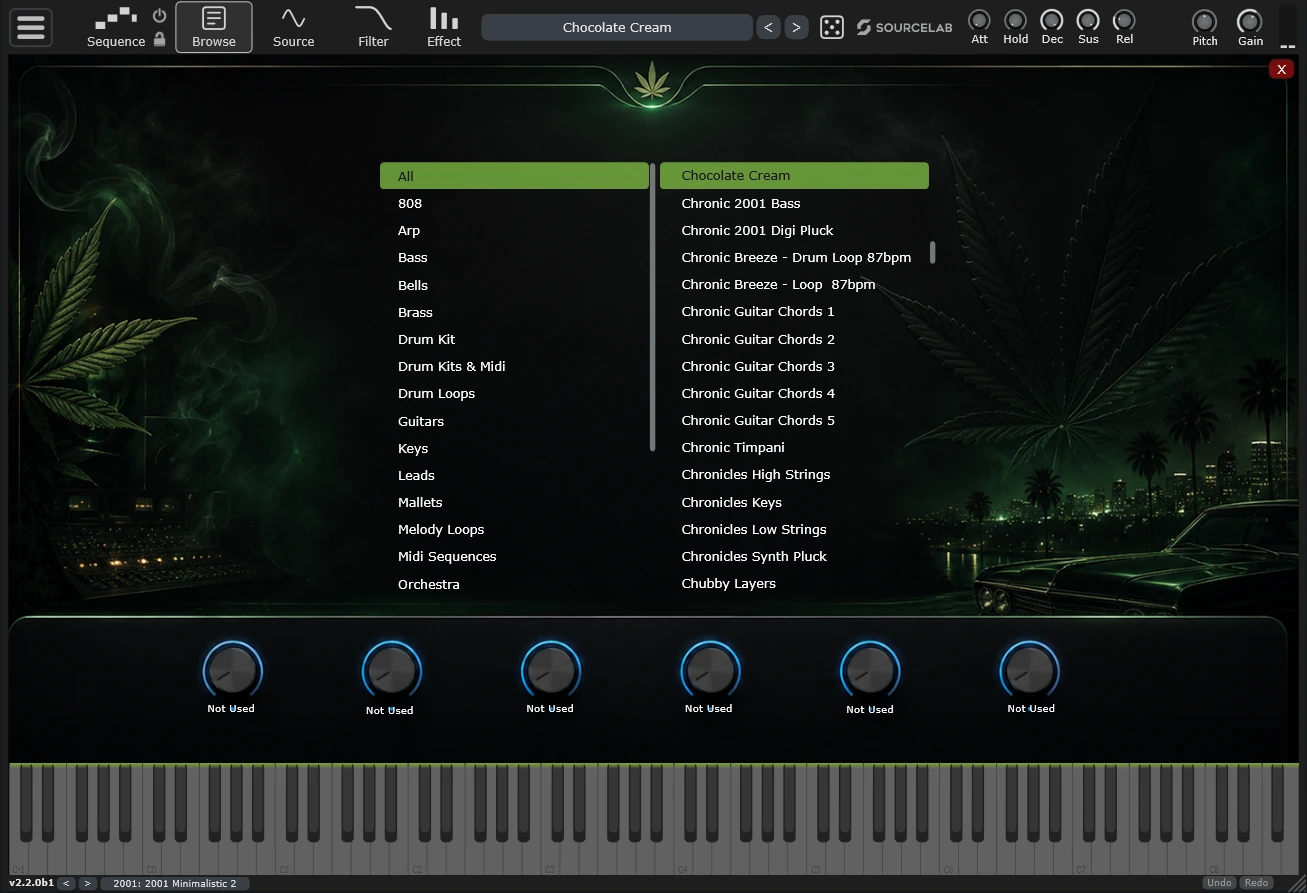
Task: Switch to the Browse tab
Action: (214, 27)
